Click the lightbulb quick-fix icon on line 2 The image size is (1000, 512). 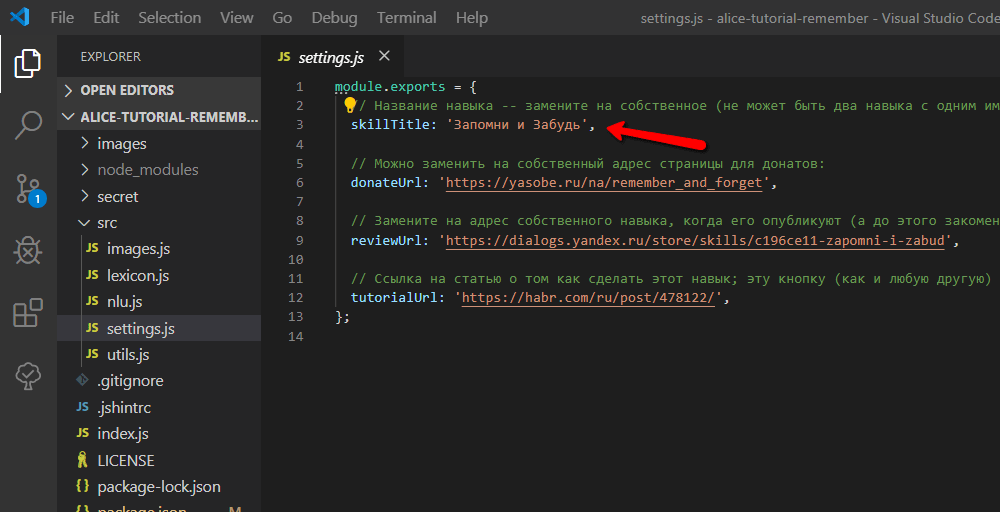pyautogui.click(x=349, y=104)
